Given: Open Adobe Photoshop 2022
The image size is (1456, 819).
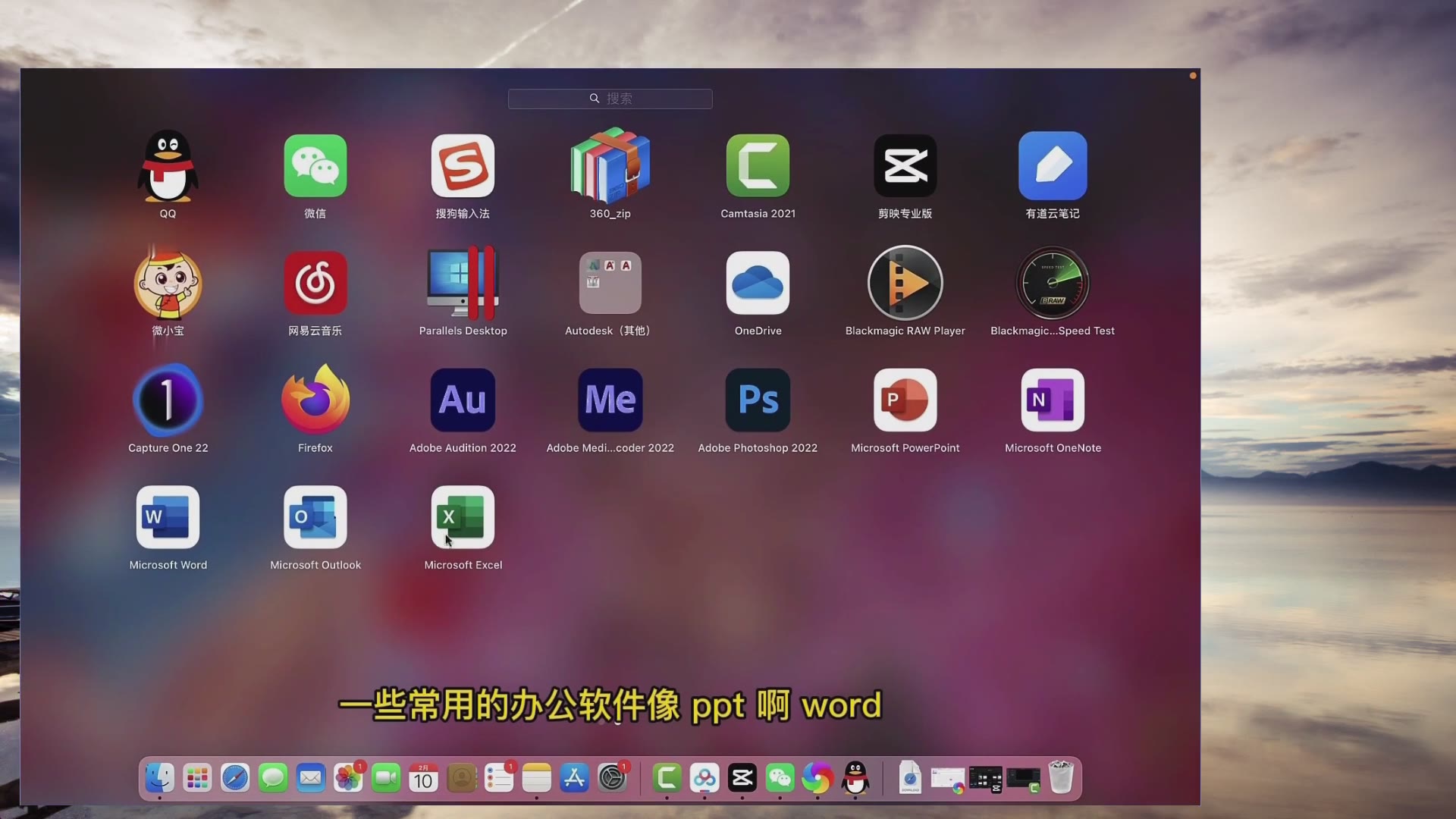Looking at the screenshot, I should pos(758,400).
